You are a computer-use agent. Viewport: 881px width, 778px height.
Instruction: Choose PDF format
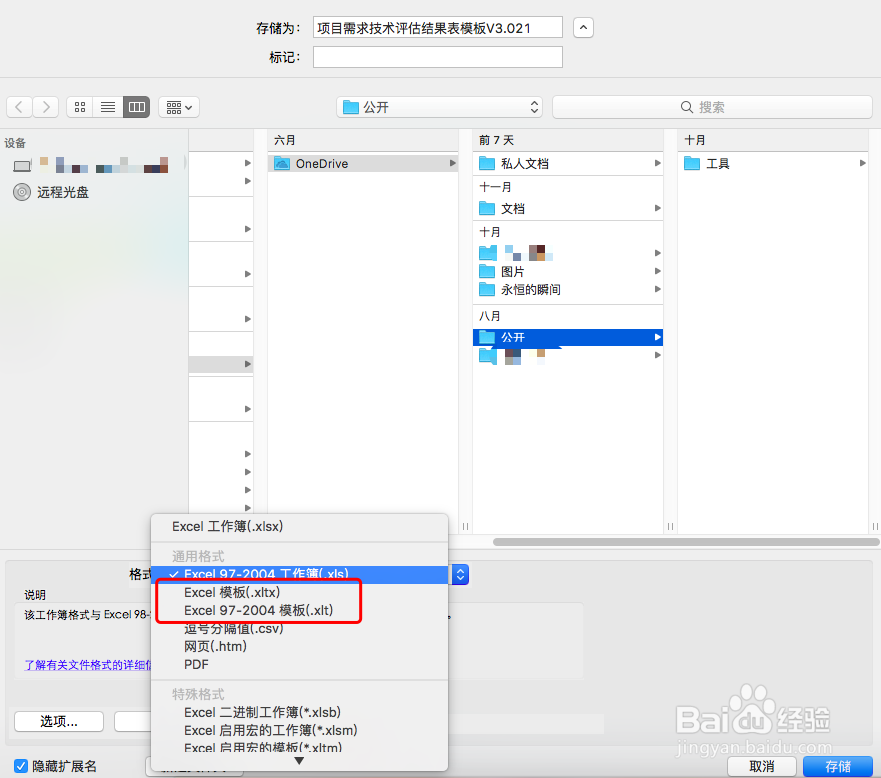pos(299,664)
